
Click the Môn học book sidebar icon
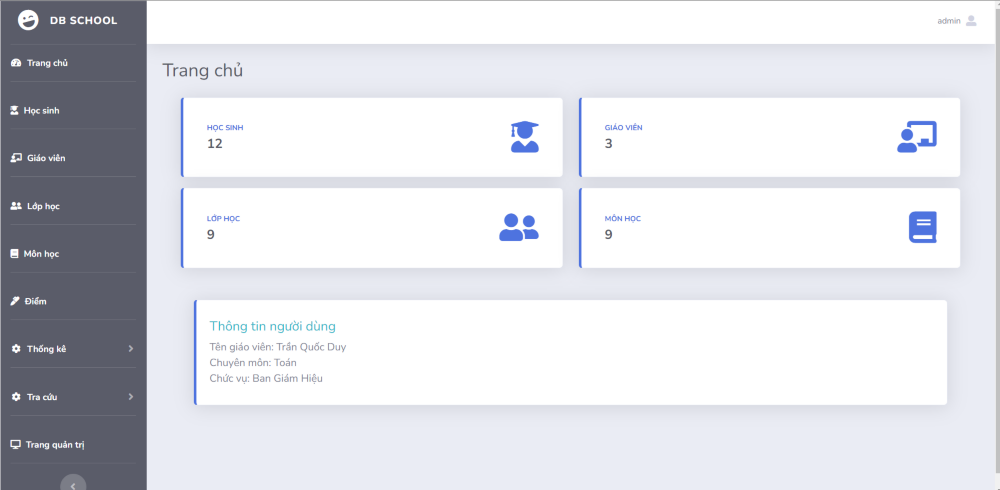click(x=15, y=253)
